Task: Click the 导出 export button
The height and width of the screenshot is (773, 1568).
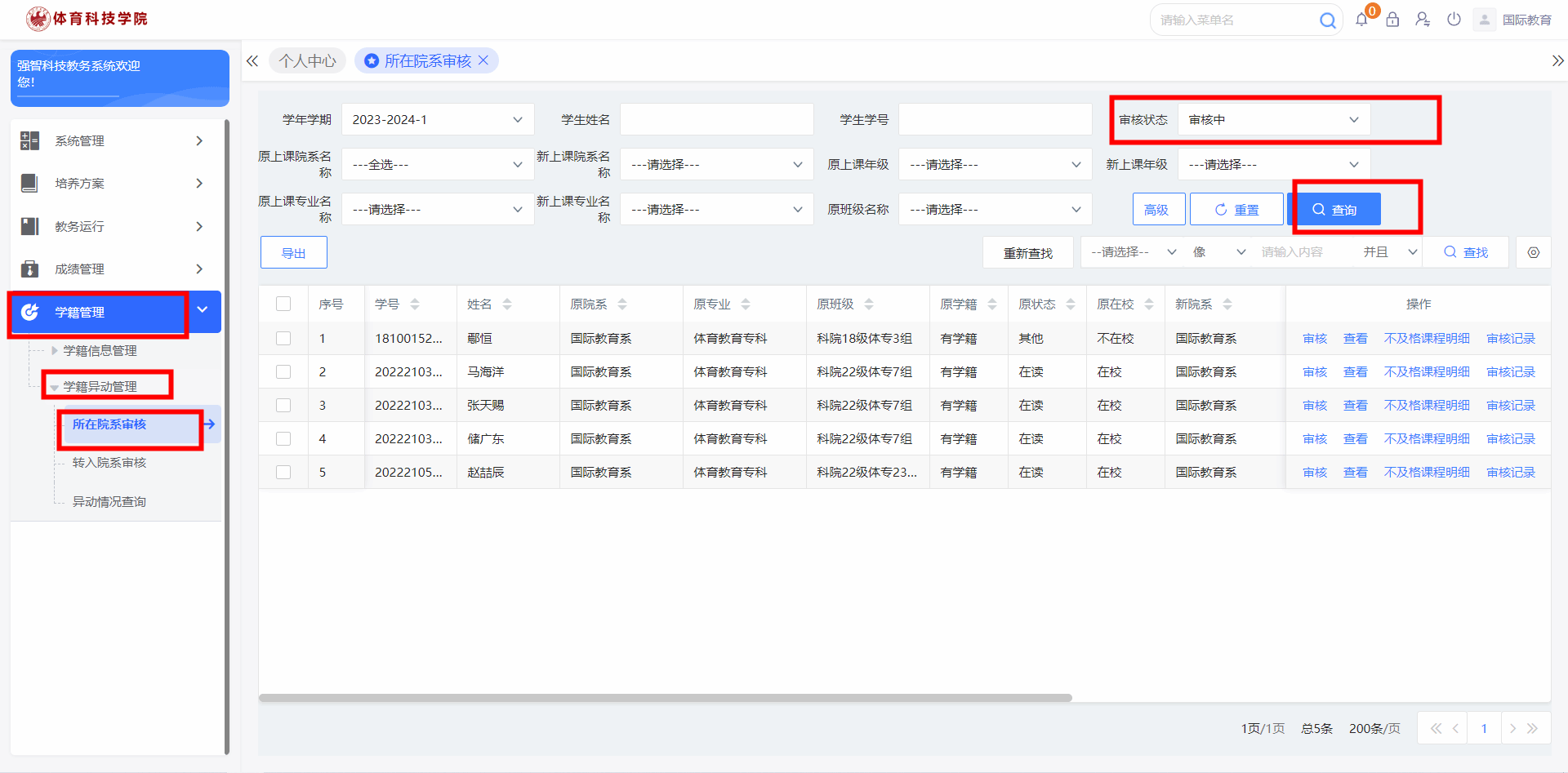Action: (x=293, y=253)
